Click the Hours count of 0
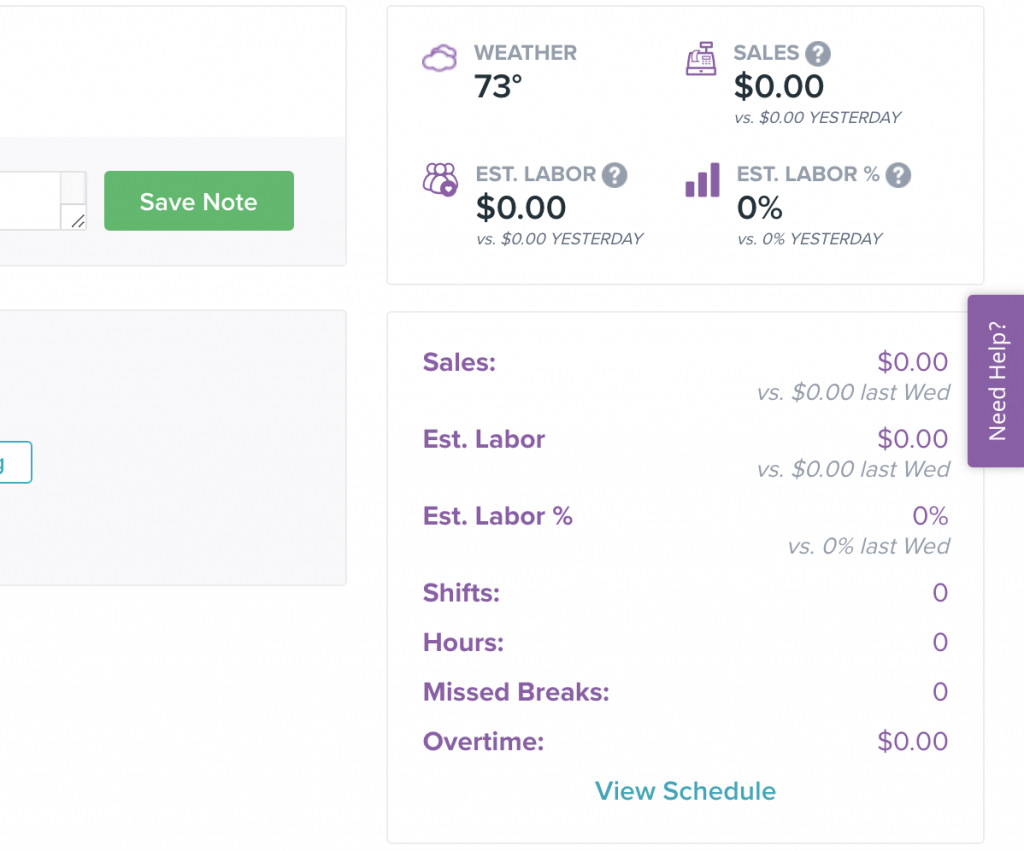The width and height of the screenshot is (1024, 851). 940,642
